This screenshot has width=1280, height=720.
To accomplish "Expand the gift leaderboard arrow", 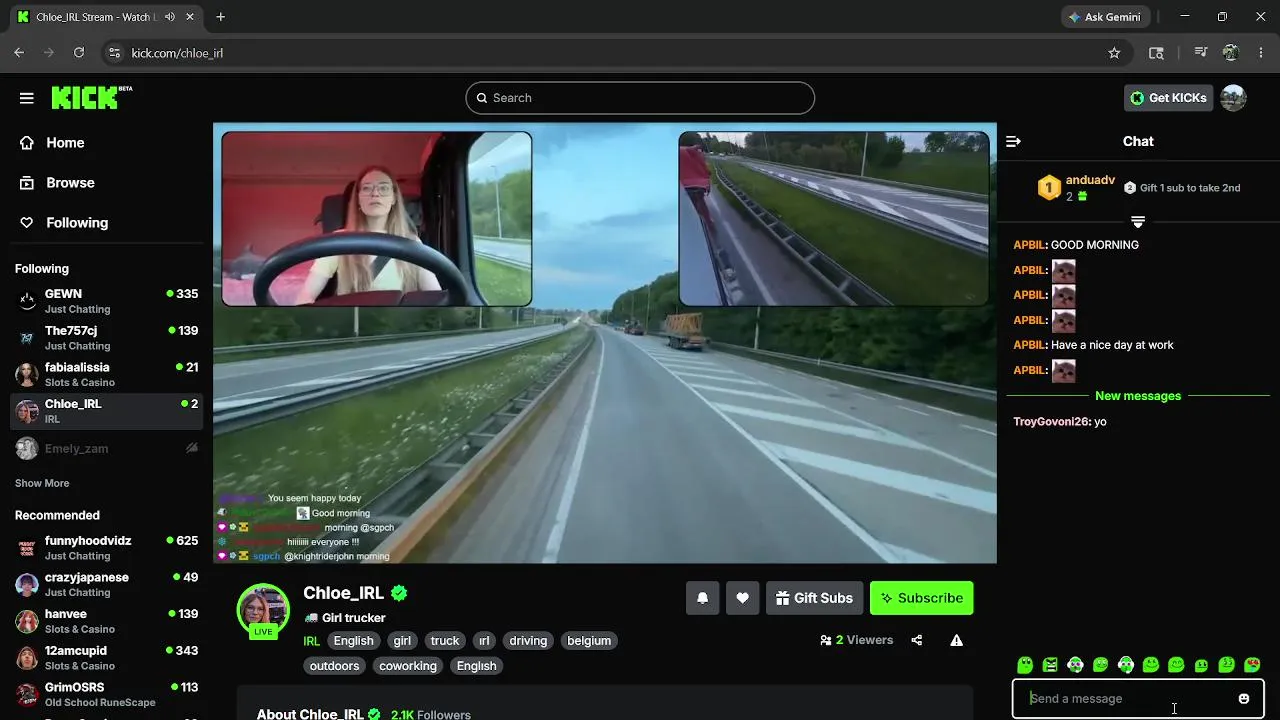I will [1138, 221].
